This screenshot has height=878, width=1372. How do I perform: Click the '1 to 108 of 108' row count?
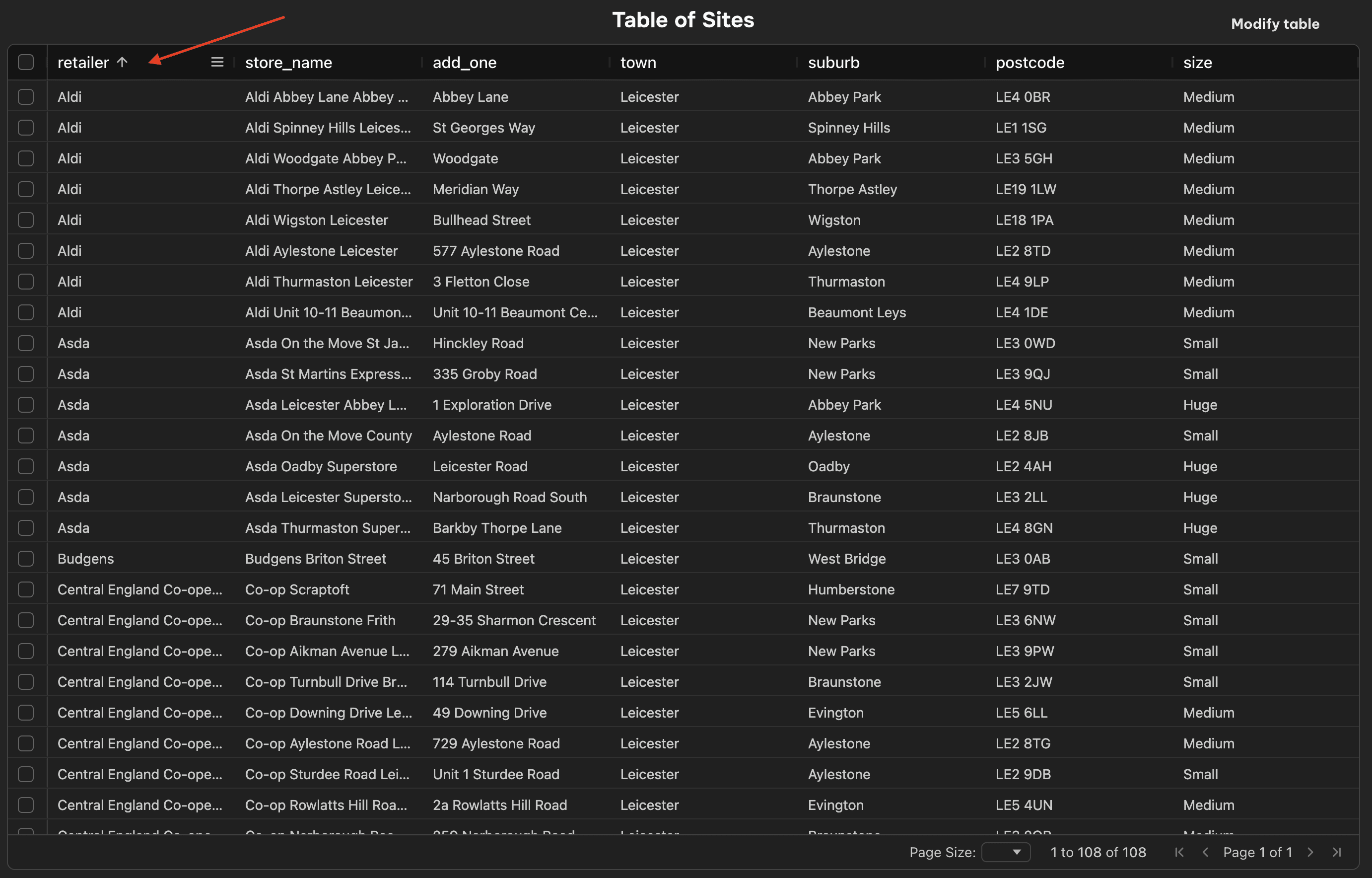(1098, 852)
